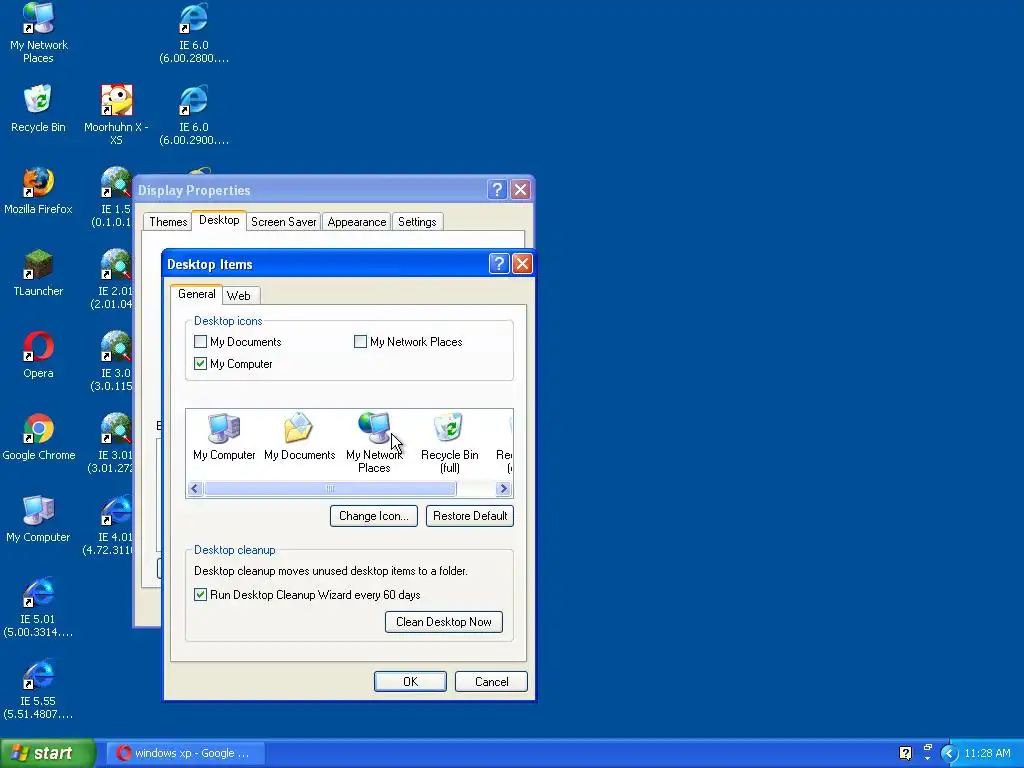Click the icon list right scroll arrow
Image resolution: width=1024 pixels, height=768 pixels.
point(503,488)
